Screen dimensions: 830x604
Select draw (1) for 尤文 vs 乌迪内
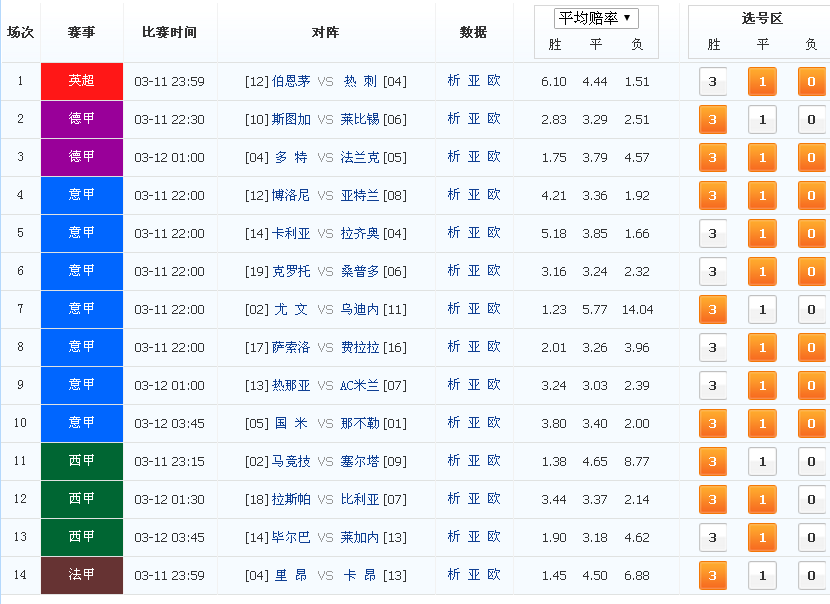click(762, 310)
